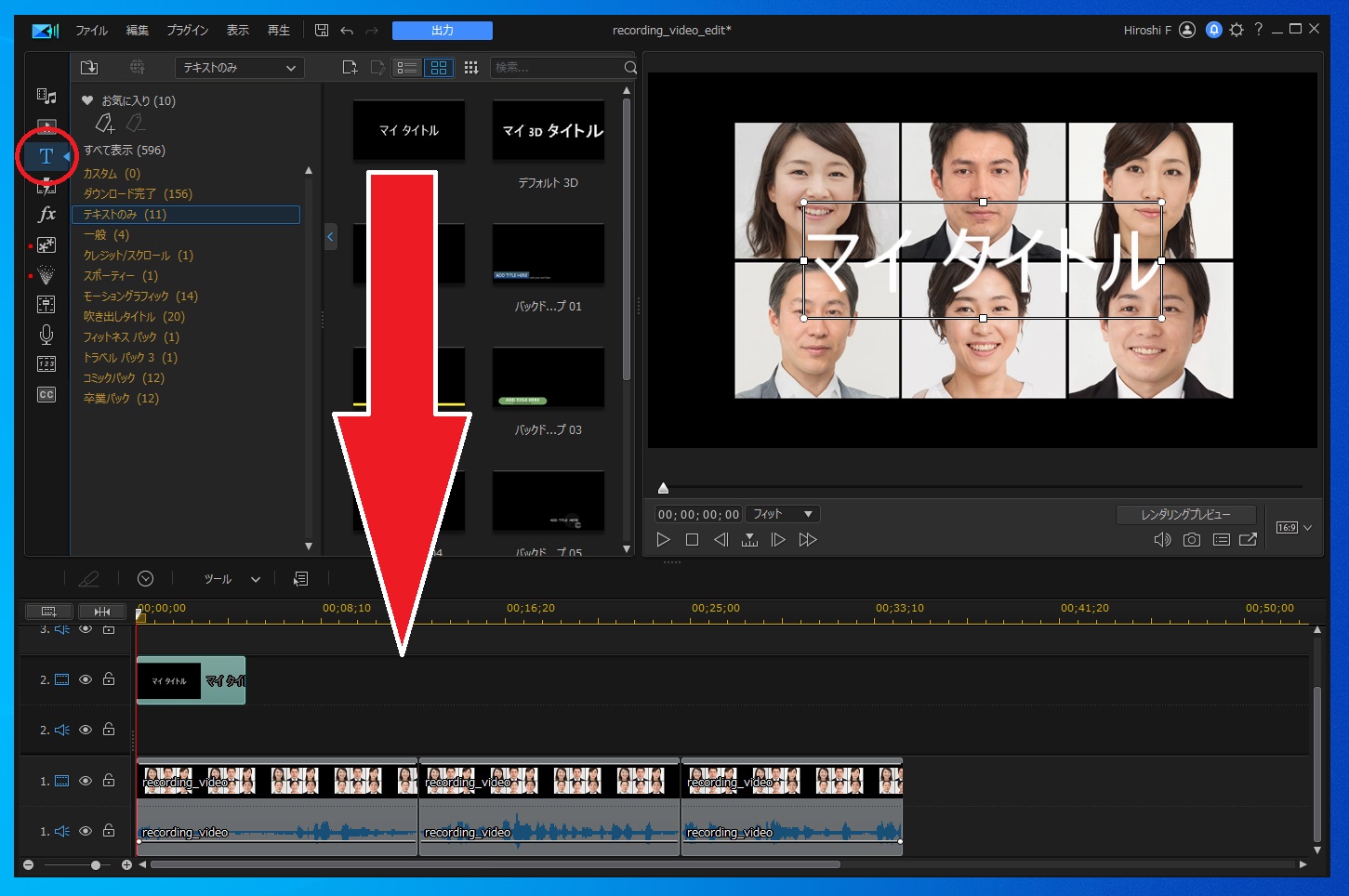Screen dimensions: 1349x896
Task: Click the import media icon
Action: pyautogui.click(x=89, y=68)
